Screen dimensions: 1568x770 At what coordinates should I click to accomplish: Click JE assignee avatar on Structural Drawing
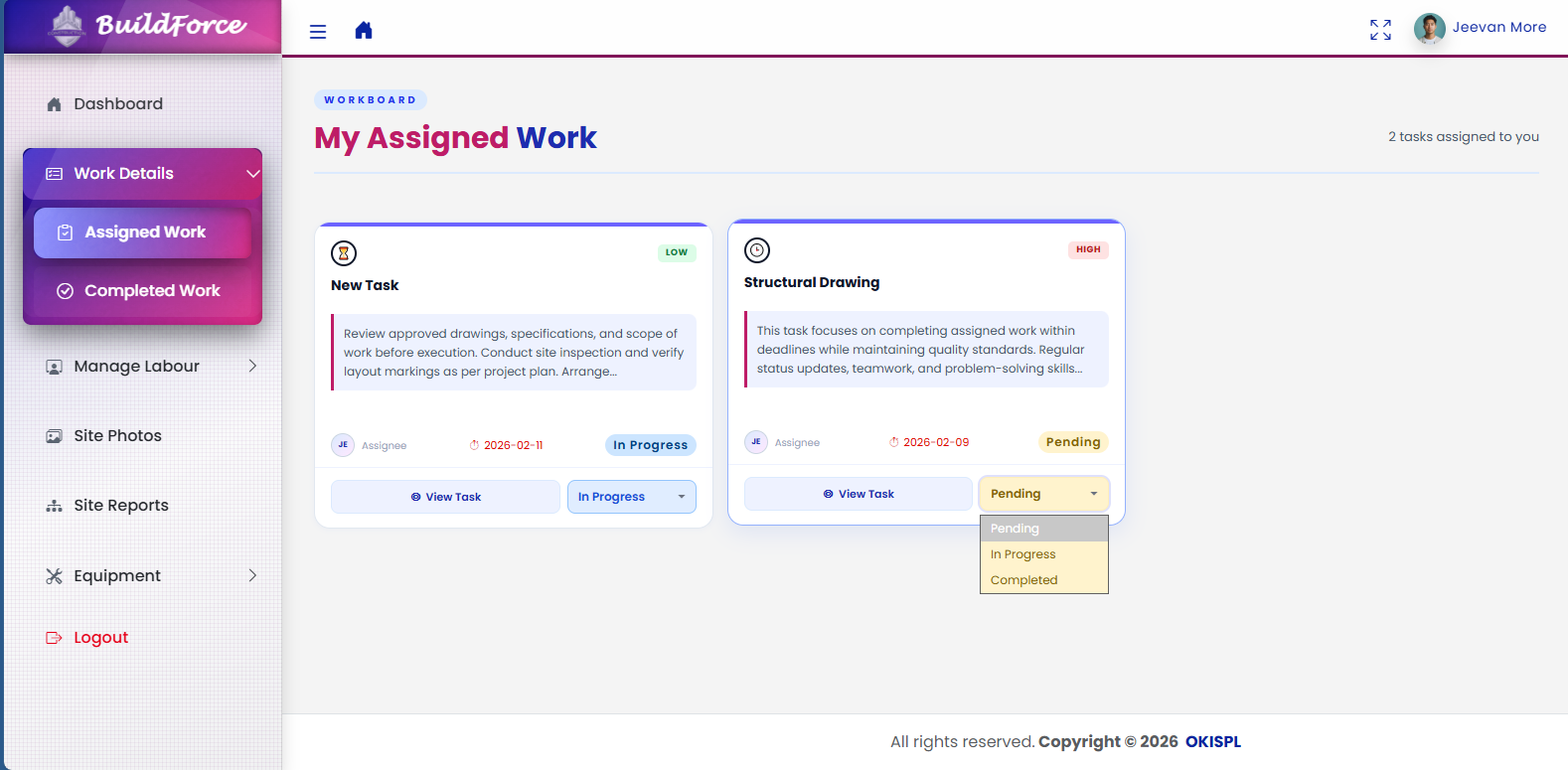click(756, 442)
